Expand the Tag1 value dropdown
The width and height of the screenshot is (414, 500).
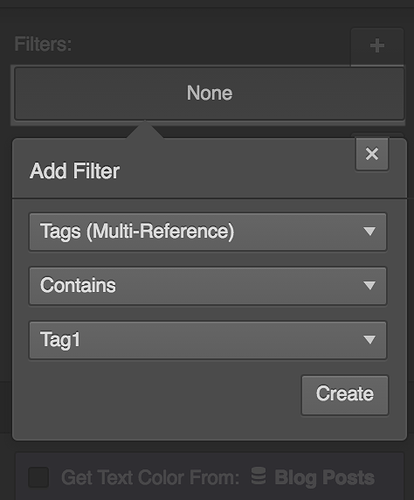click(208, 340)
